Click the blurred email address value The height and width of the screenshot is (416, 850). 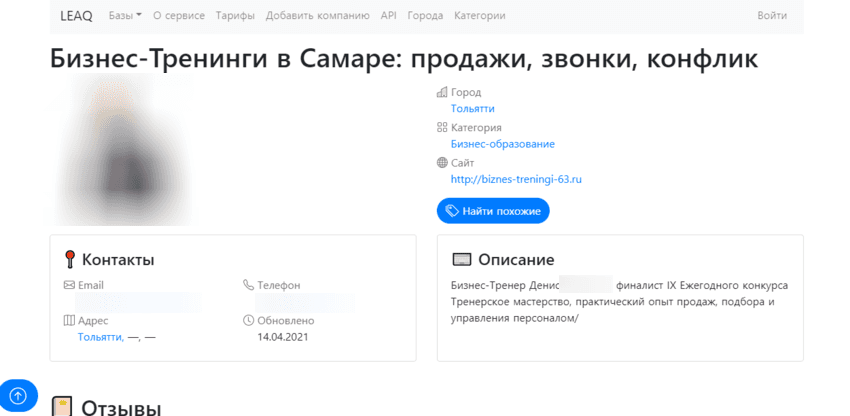coord(138,302)
